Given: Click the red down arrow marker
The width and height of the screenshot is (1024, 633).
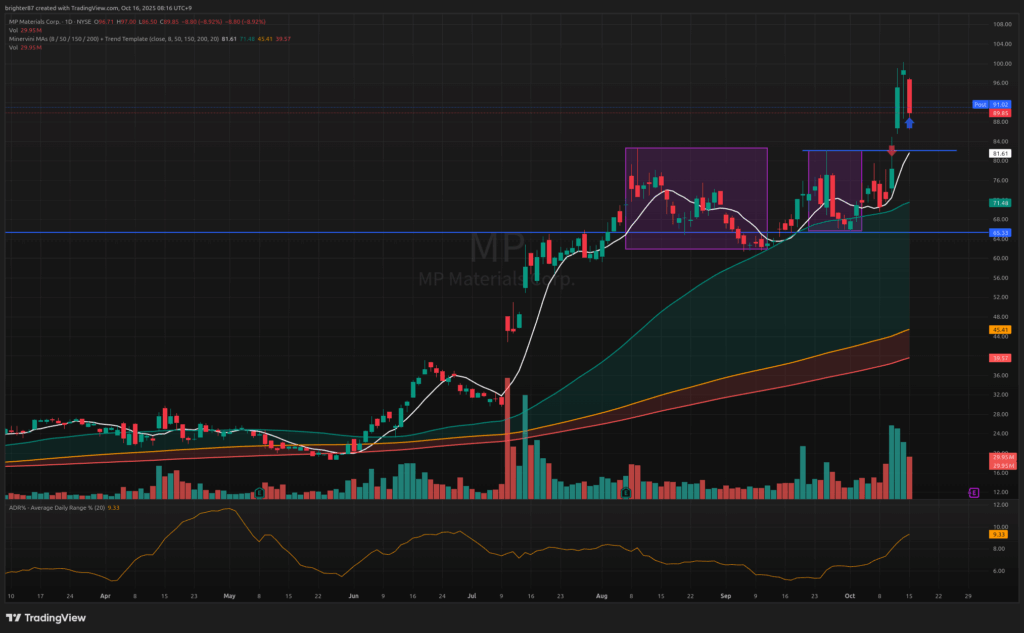Looking at the screenshot, I should click(891, 149).
